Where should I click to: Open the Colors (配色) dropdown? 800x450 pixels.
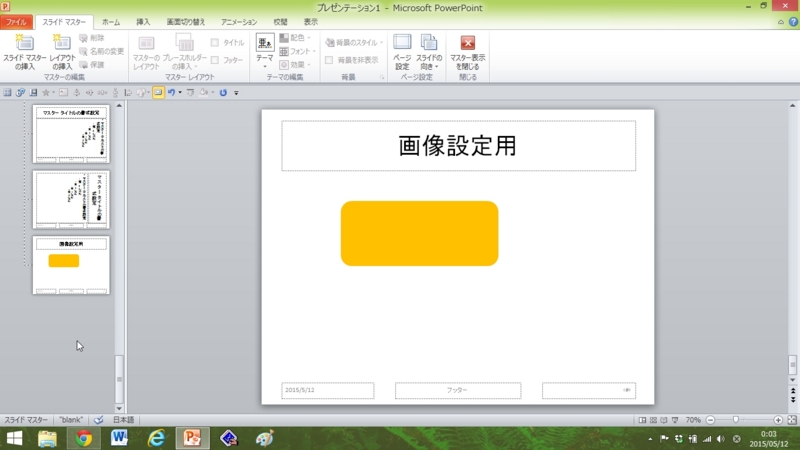click(295, 38)
